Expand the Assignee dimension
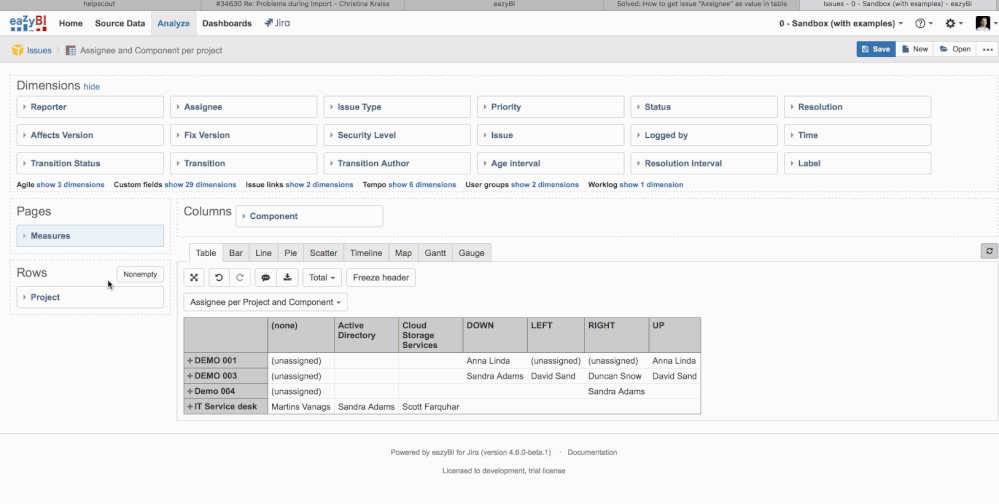 click(x=243, y=107)
